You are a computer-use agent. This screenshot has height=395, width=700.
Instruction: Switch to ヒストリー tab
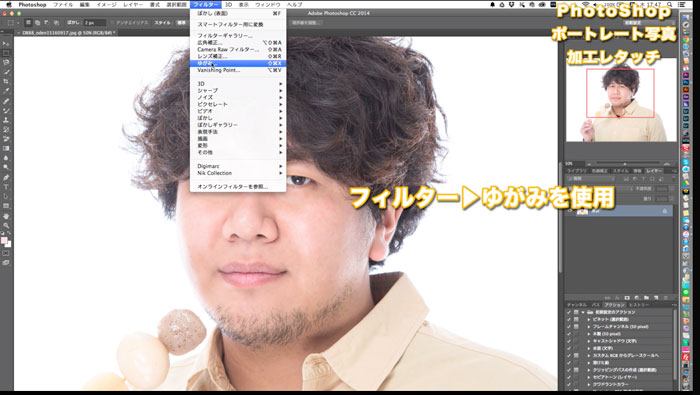tap(639, 304)
